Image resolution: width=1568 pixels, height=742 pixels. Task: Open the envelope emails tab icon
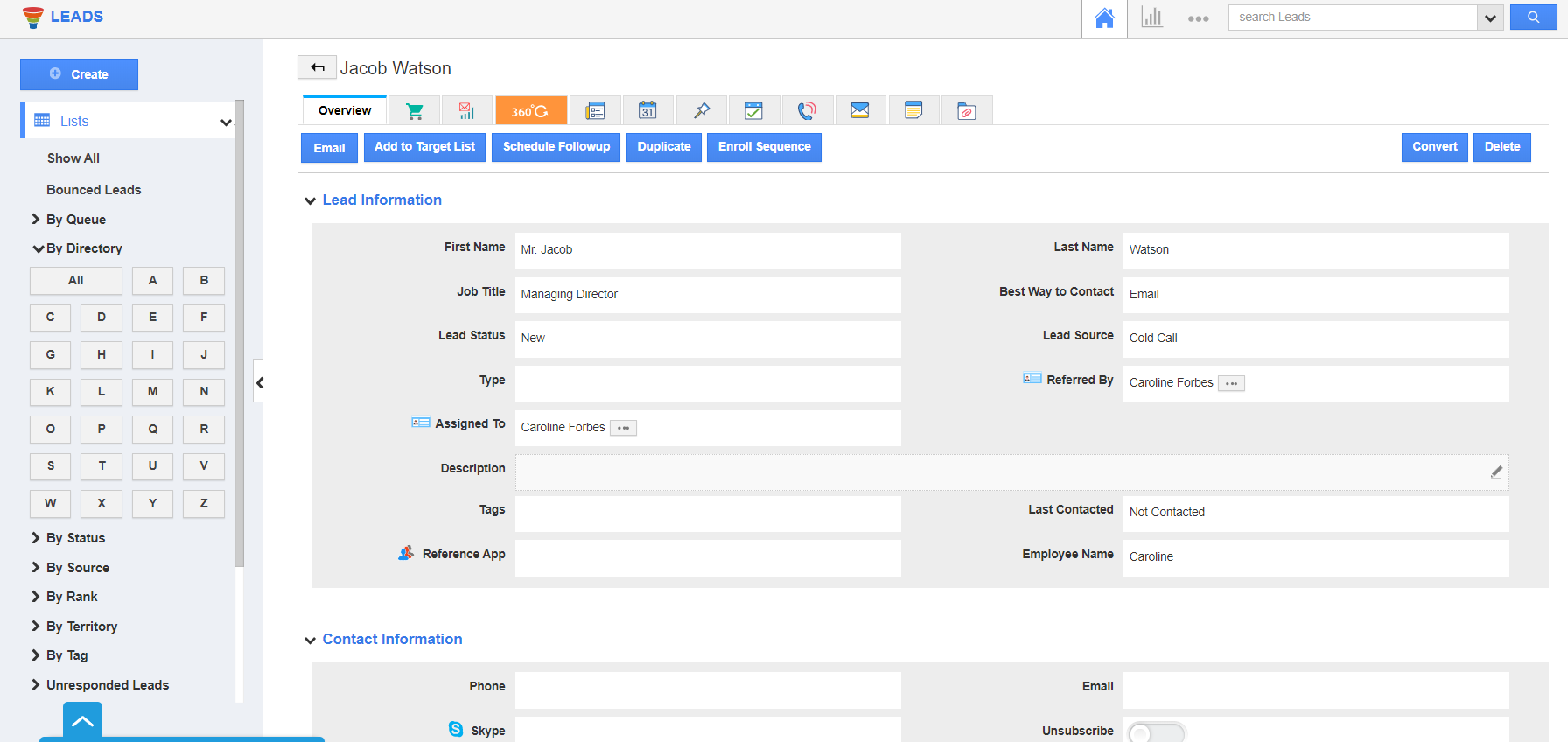coord(860,111)
